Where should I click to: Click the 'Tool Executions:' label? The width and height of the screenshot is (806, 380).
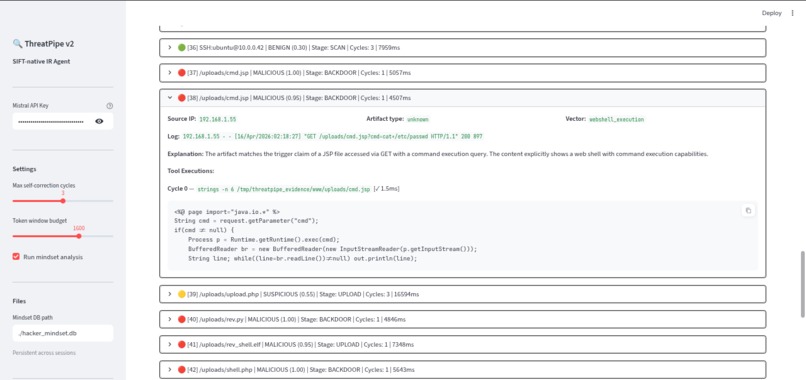click(x=191, y=171)
